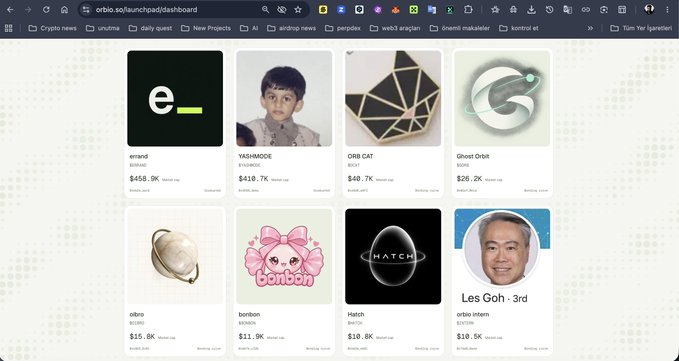
Task: Expand hidden bookmarks with double chevron
Action: click(x=590, y=28)
